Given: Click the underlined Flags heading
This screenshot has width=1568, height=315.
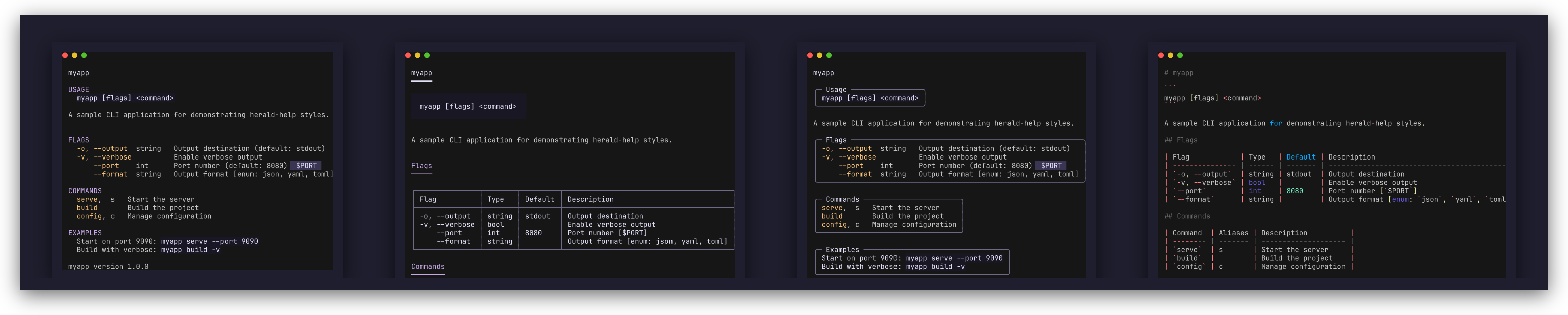Looking at the screenshot, I should click(422, 166).
